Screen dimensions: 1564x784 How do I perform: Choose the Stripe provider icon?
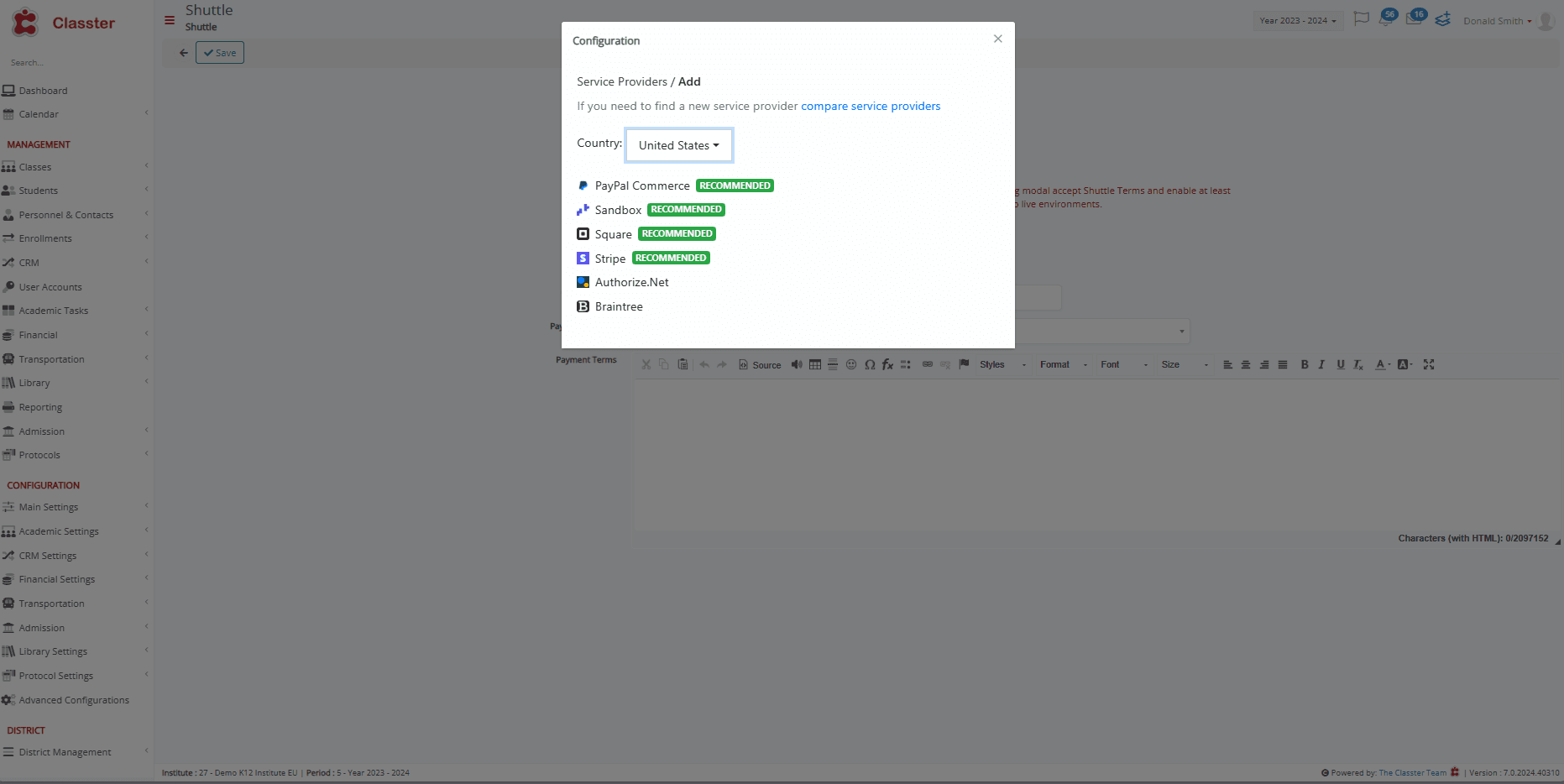[583, 258]
